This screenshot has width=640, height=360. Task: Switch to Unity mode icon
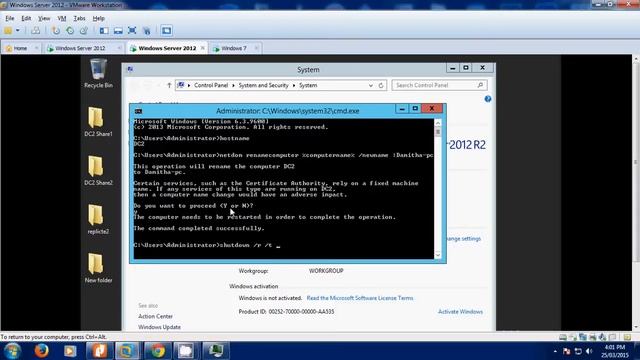tap(146, 31)
